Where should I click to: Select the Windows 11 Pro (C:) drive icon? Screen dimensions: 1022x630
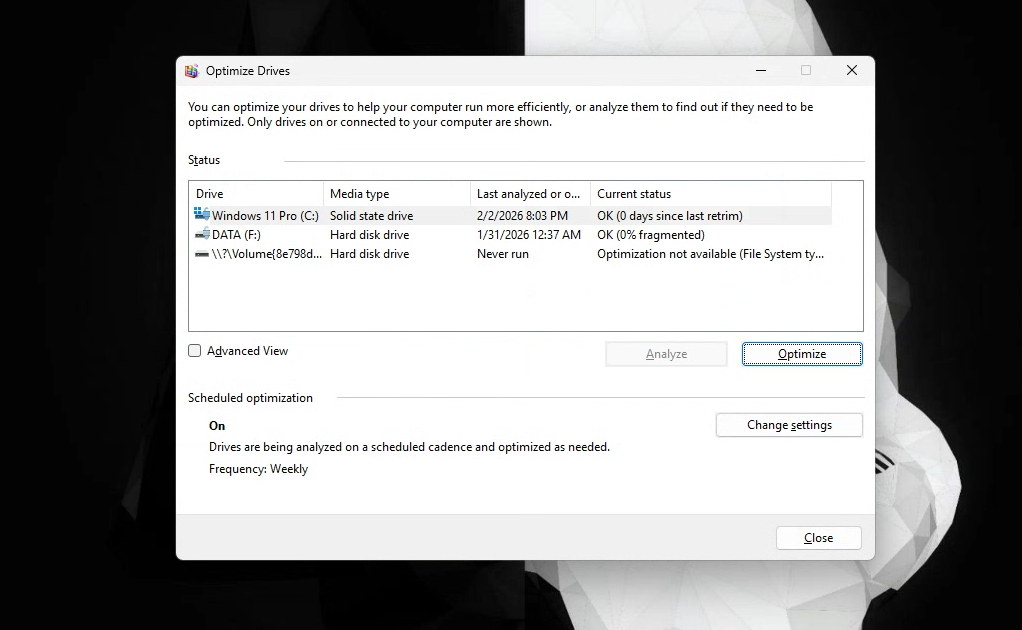click(202, 215)
